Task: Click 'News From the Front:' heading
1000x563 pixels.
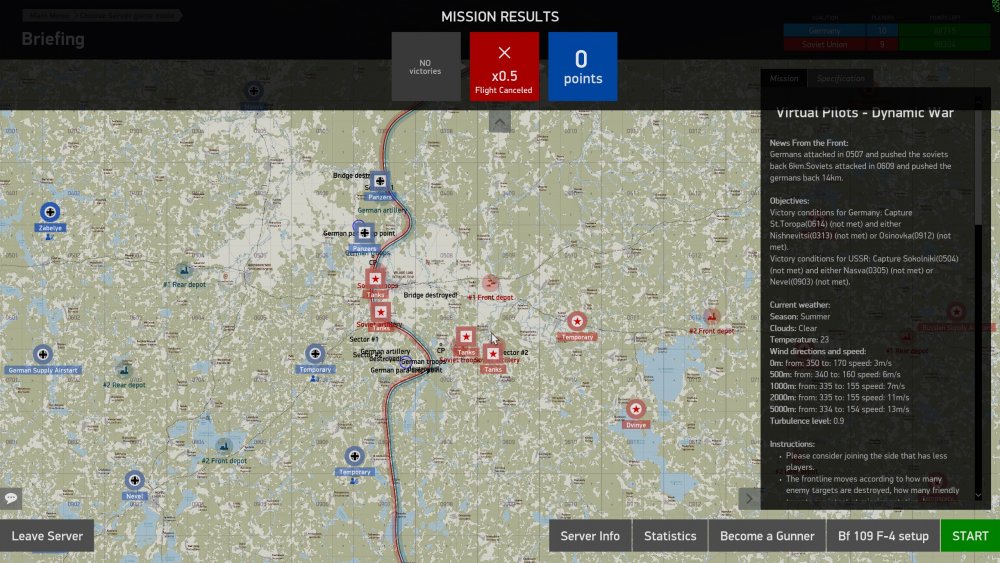Action: [x=809, y=143]
